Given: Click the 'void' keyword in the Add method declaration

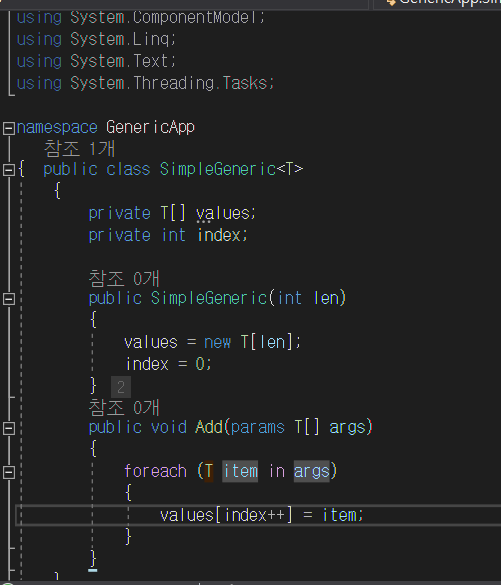Looking at the screenshot, I should [169, 427].
